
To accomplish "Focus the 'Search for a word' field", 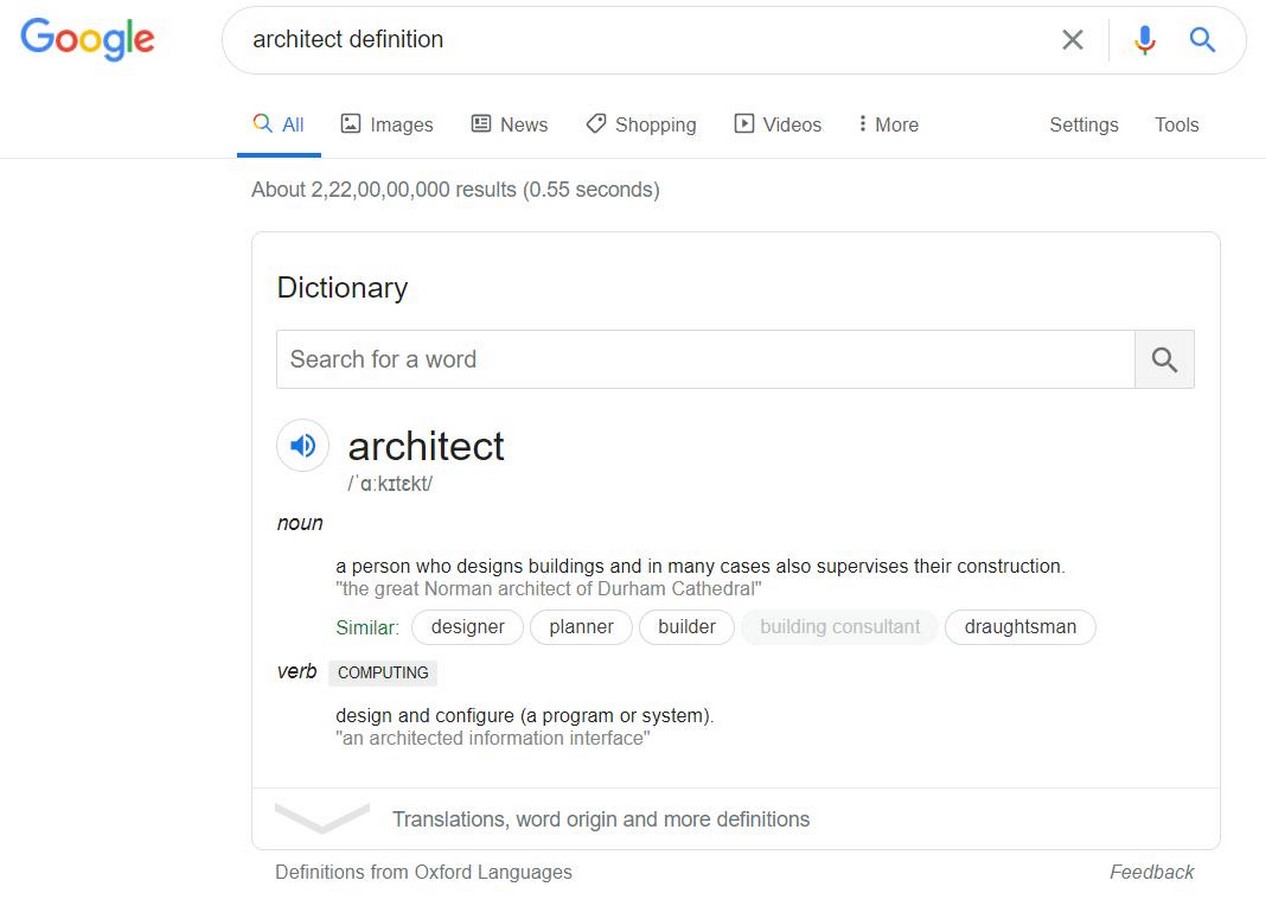I will pos(705,359).
